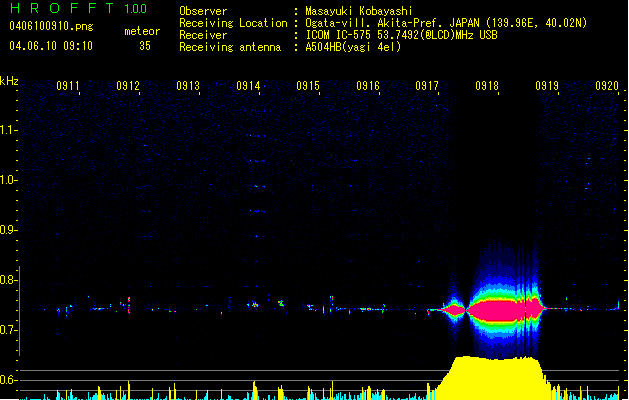Click the HROFFT program title
The width and height of the screenshot is (629, 400).
tap(62, 8)
